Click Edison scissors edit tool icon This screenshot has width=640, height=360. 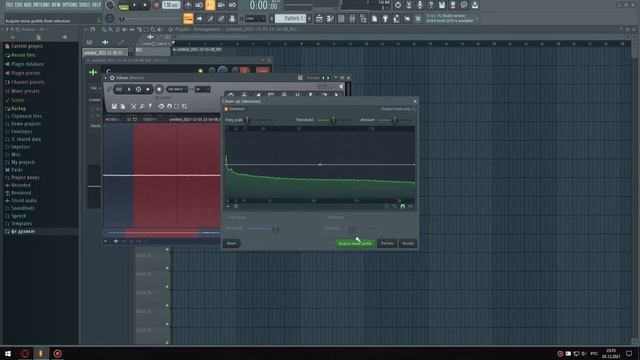click(x=133, y=107)
